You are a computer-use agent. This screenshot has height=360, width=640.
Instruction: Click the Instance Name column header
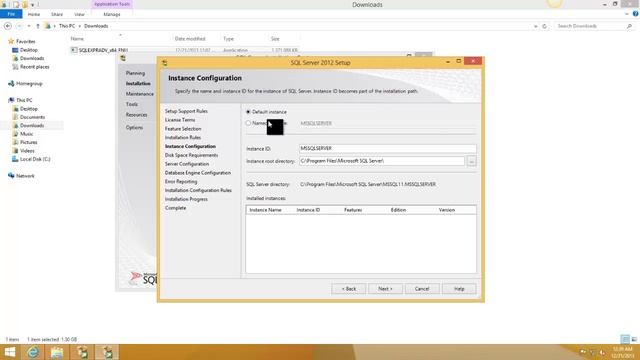(265, 210)
